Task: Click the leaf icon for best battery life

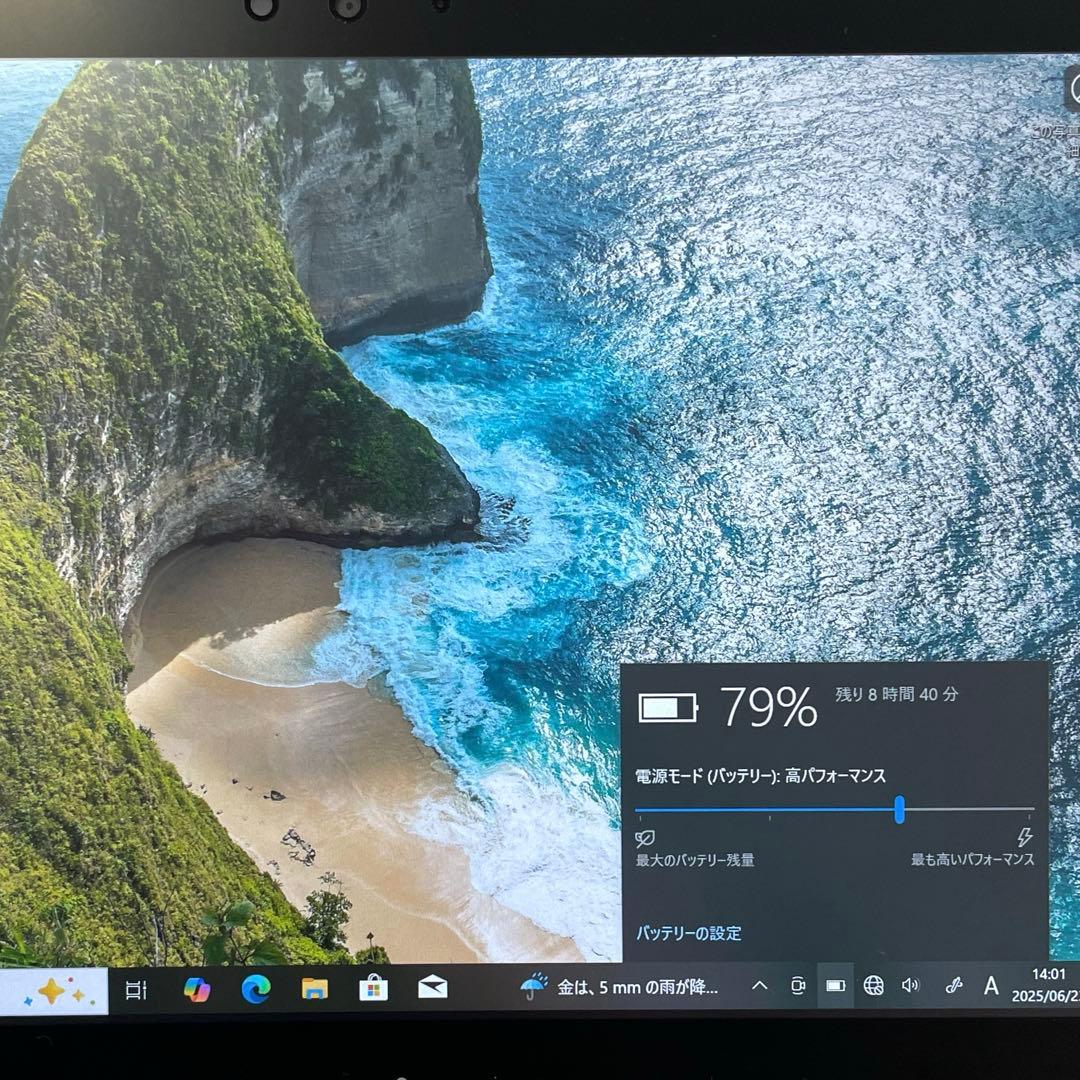Action: click(x=646, y=838)
